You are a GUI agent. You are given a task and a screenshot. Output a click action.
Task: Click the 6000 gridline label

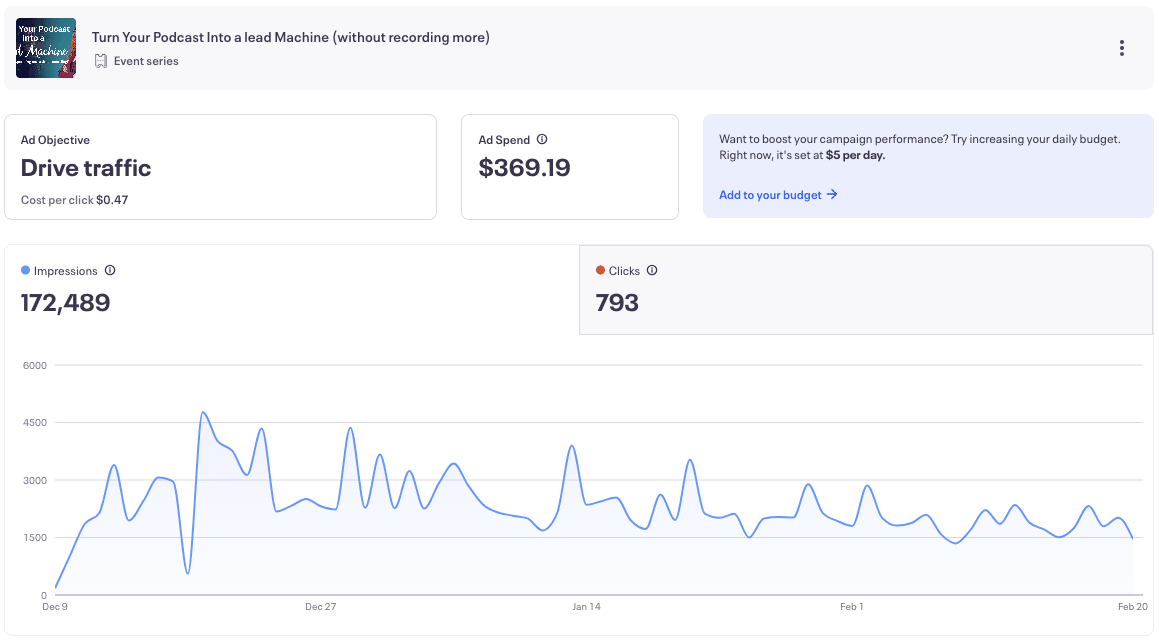coord(34,365)
